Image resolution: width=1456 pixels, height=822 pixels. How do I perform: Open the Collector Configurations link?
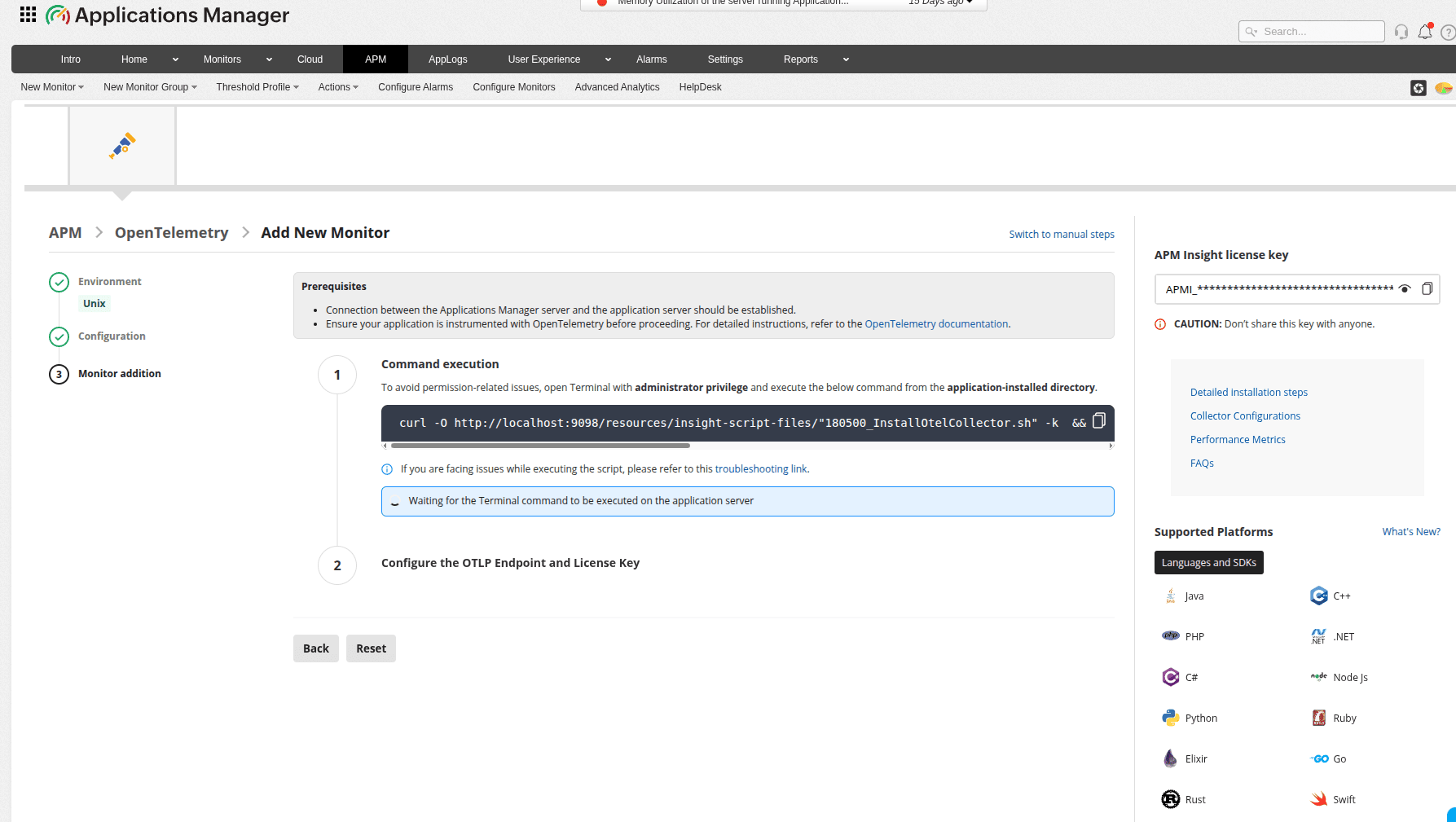click(1245, 416)
